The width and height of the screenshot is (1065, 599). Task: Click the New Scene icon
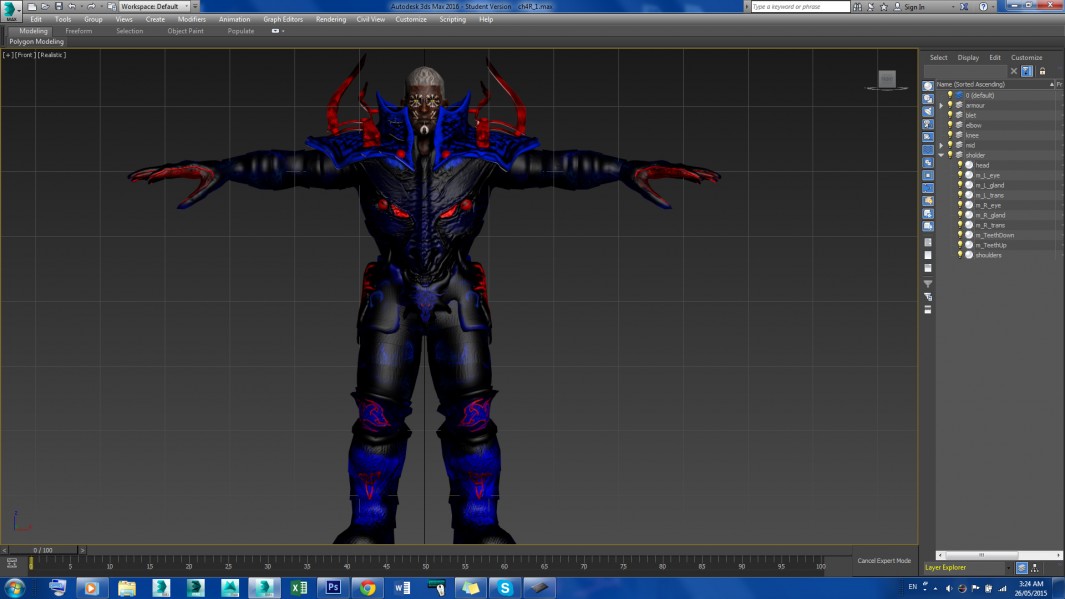pyautogui.click(x=32, y=6)
